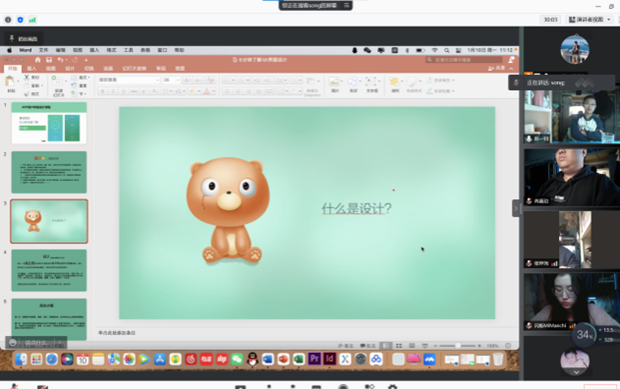620x389 pixels.
Task: Open the File menu in the macOS menu bar
Action: pos(43,50)
